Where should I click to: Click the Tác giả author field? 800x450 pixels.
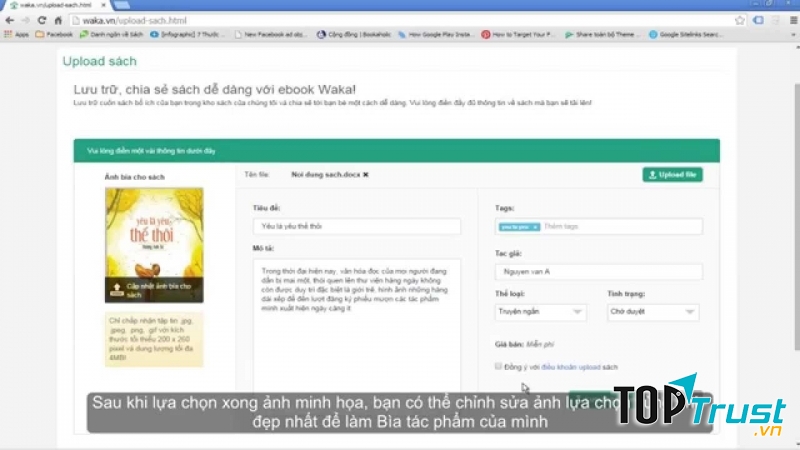click(x=598, y=272)
